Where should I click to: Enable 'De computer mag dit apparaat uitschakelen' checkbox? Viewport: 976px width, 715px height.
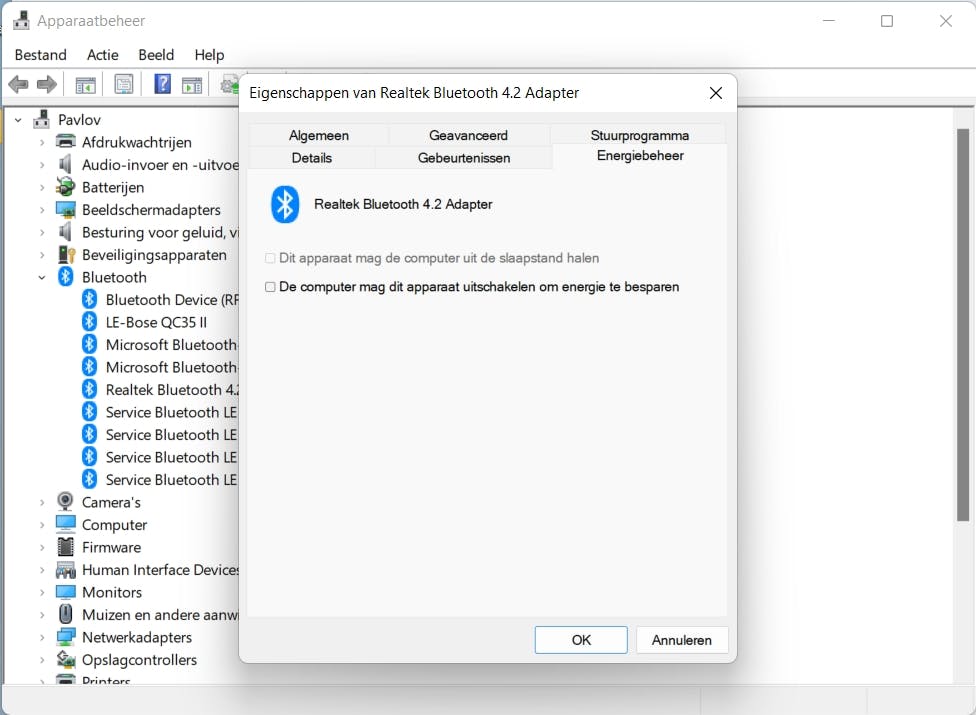pyautogui.click(x=270, y=287)
